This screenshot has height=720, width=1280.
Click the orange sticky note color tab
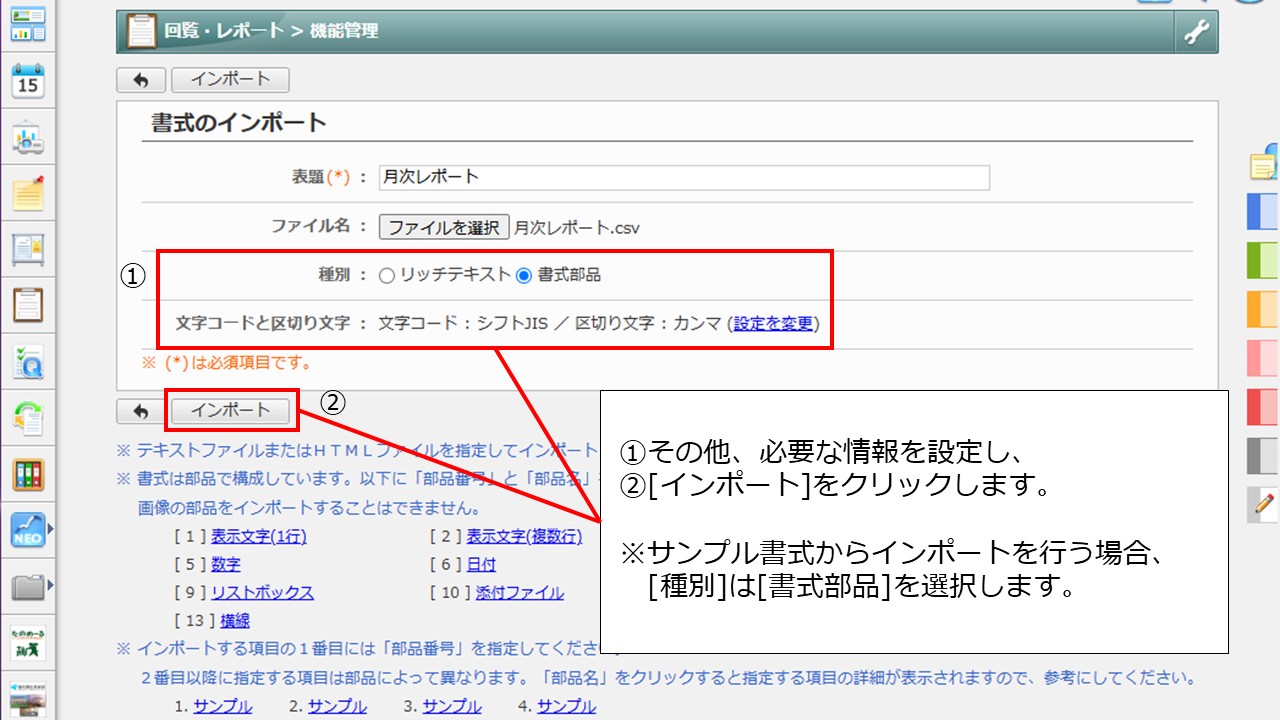tap(1262, 309)
